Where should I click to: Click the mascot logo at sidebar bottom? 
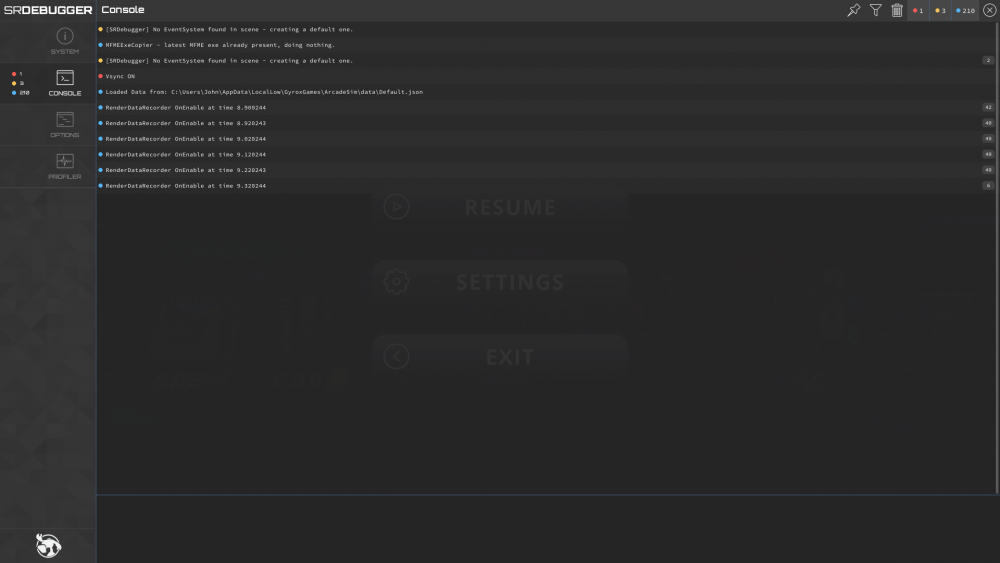(x=48, y=545)
